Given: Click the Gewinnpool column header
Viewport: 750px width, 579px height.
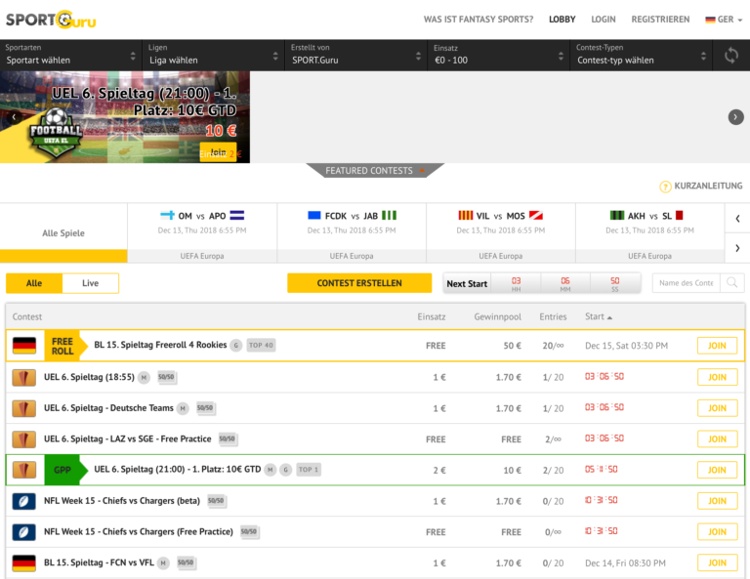Looking at the screenshot, I should click(497, 316).
